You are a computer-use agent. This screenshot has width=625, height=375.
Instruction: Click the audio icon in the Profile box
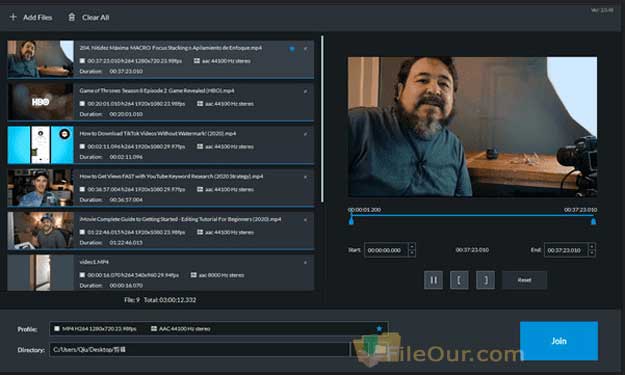(x=153, y=329)
